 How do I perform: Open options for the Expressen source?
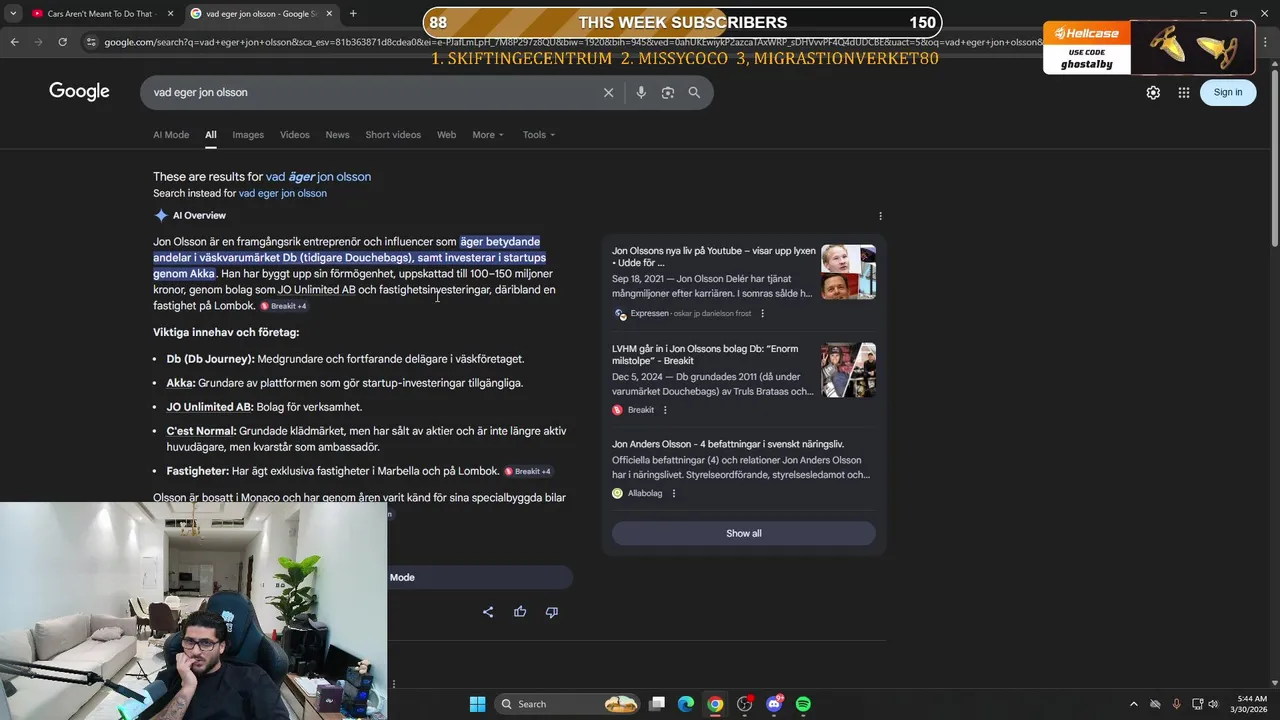click(x=762, y=313)
